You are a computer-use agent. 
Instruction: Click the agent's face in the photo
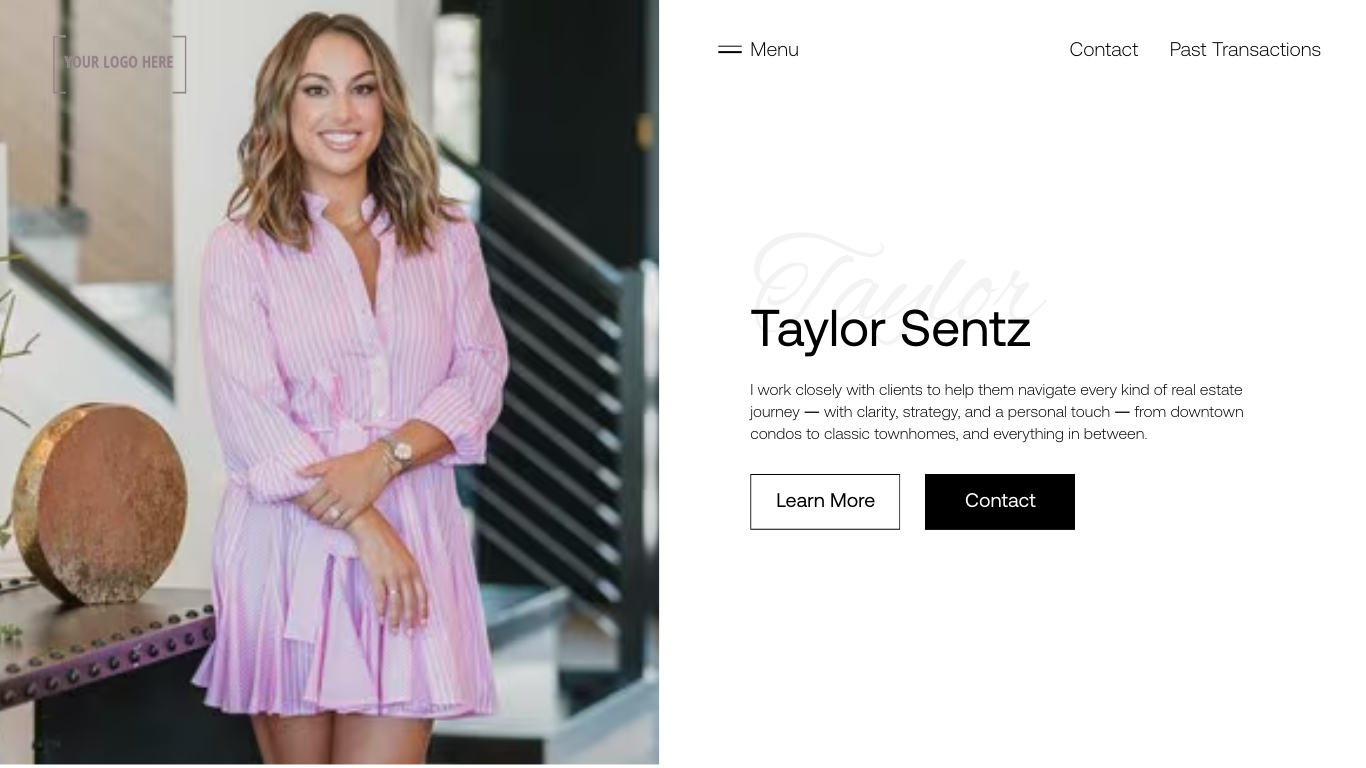click(x=337, y=112)
